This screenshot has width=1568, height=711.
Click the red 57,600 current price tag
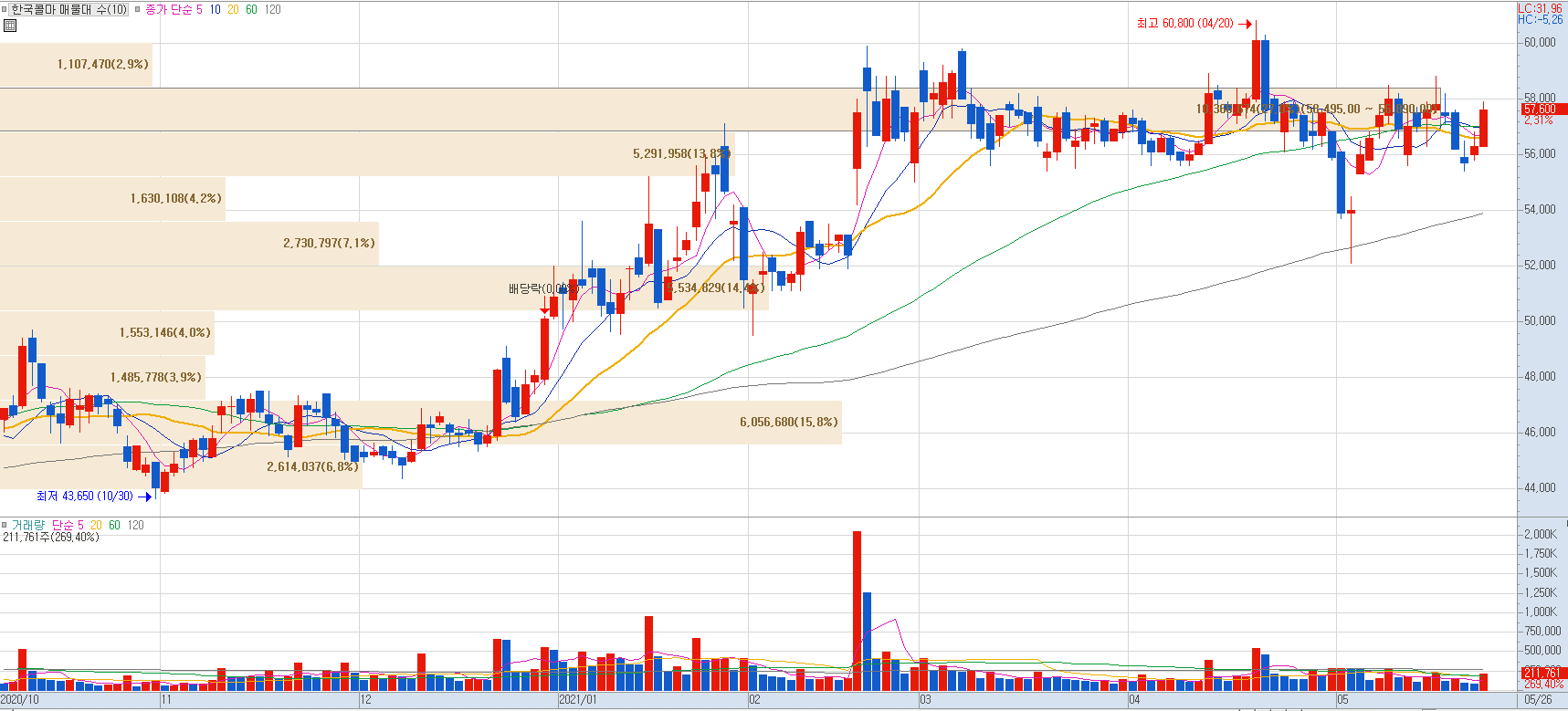click(x=1544, y=110)
